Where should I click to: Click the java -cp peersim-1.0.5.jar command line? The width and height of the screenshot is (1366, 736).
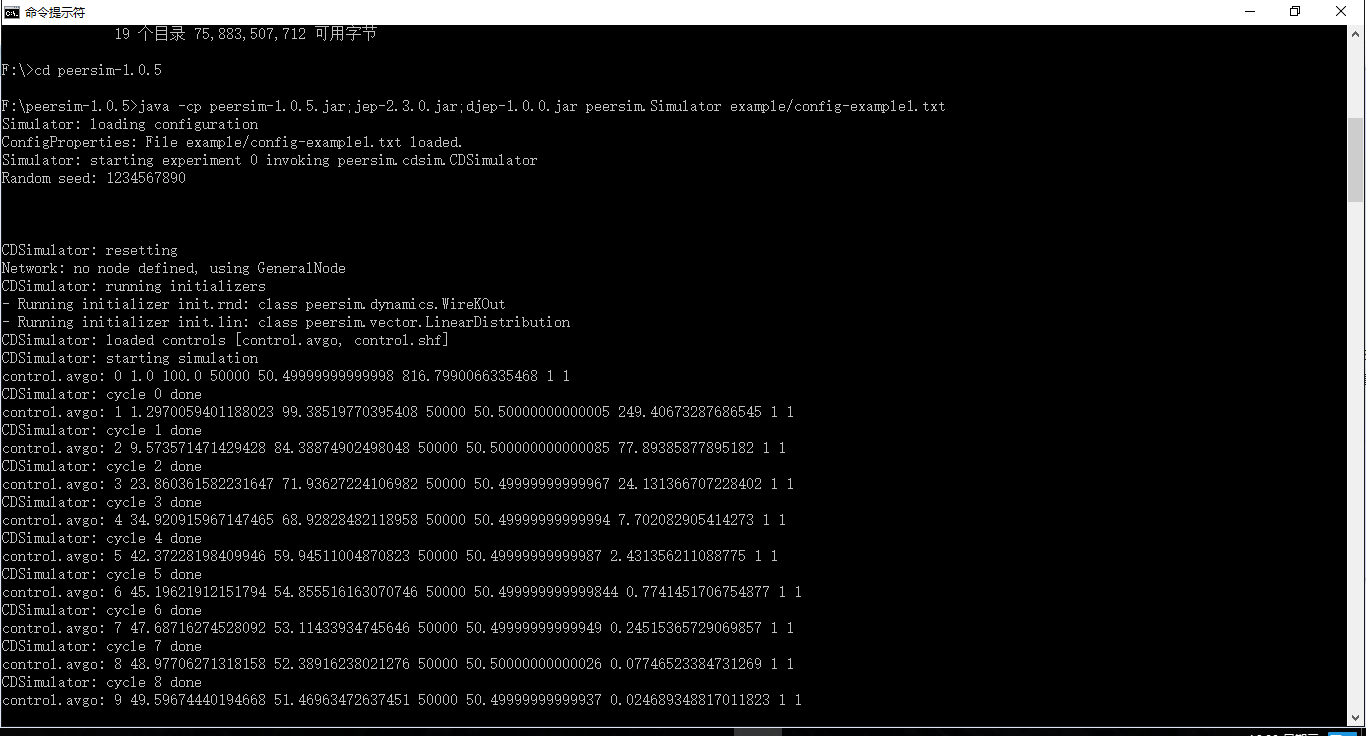point(473,106)
